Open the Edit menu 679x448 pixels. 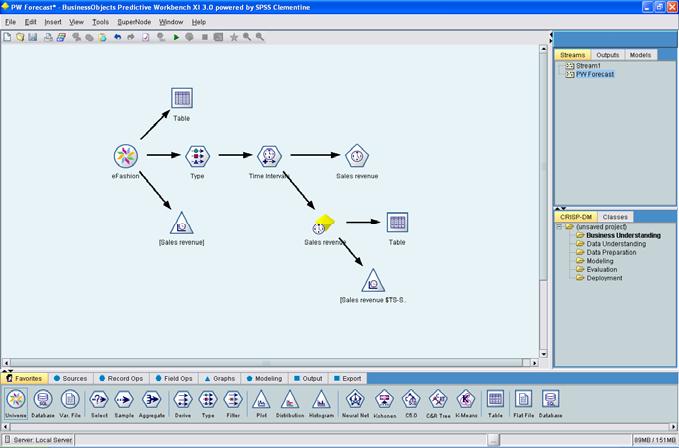click(30, 22)
